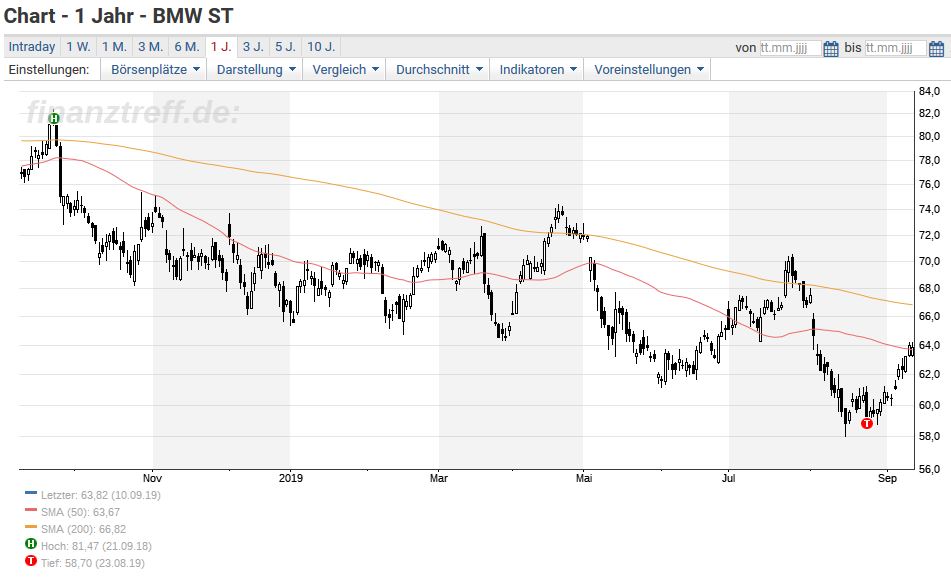This screenshot has width=951, height=580.
Task: Open the Darstellung dropdown menu
Action: 255,70
